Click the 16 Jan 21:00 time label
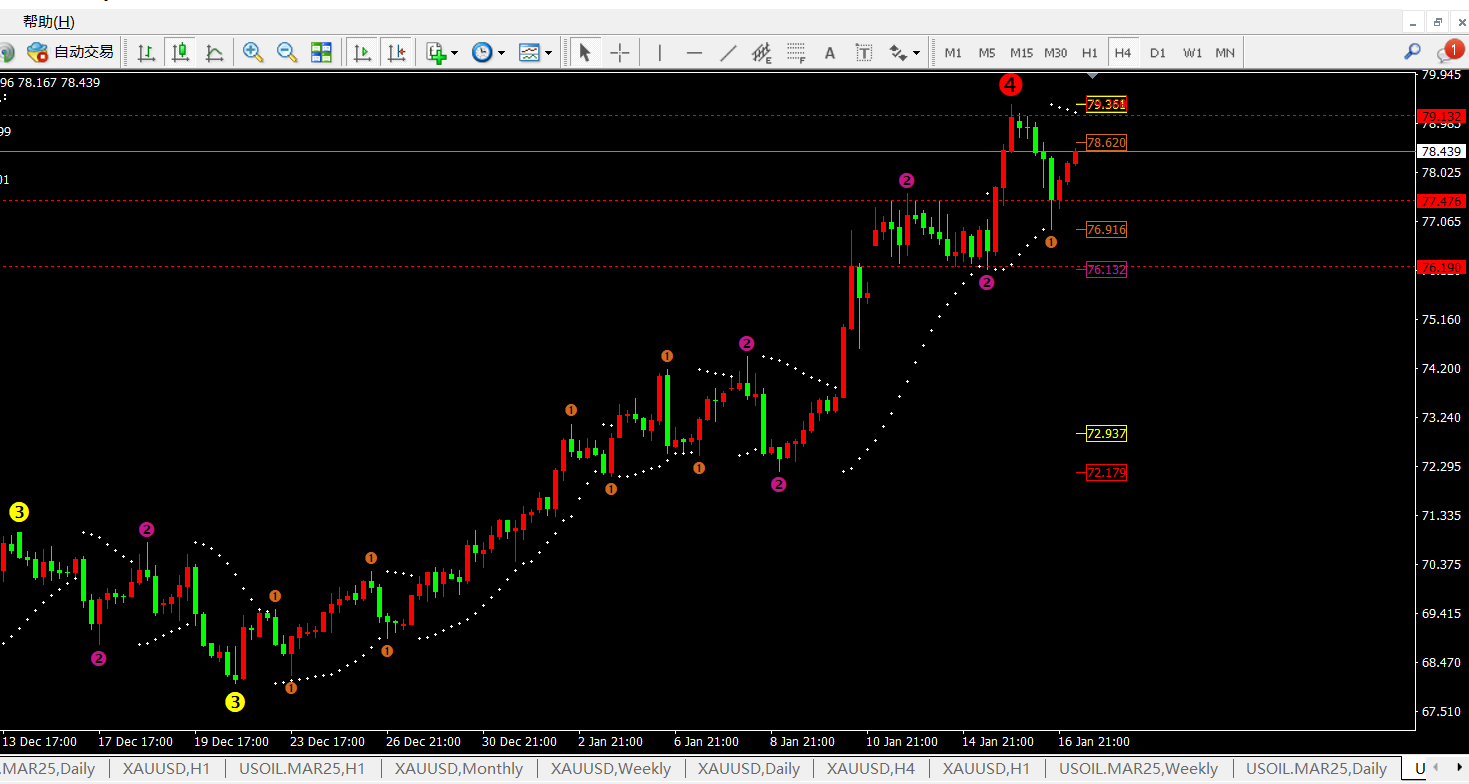Image resolution: width=1469 pixels, height=784 pixels. point(1094,742)
